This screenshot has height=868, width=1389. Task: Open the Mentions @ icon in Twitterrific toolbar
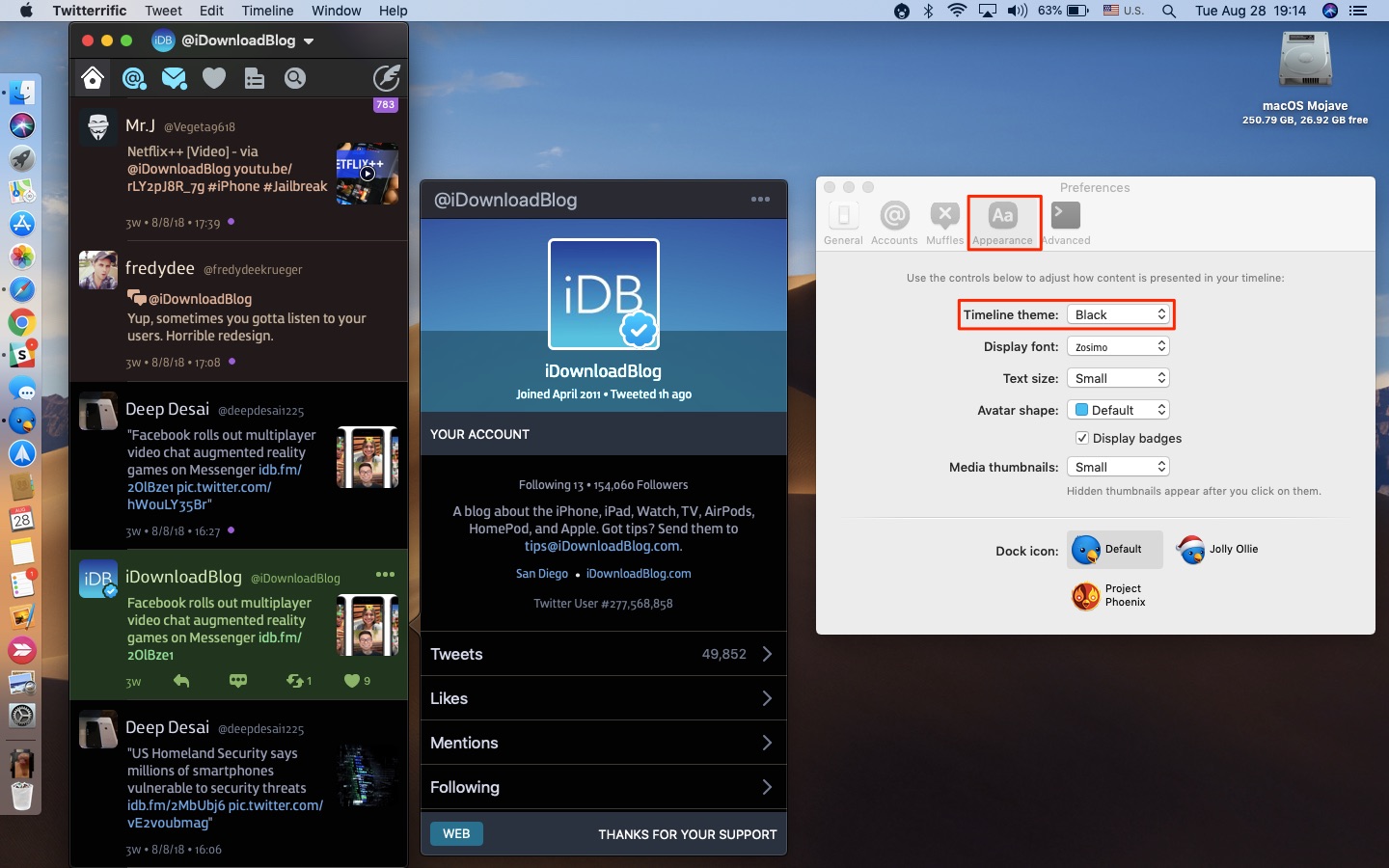coord(134,78)
